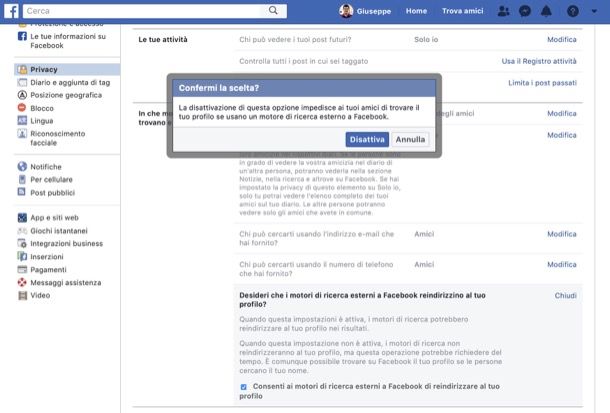
Task: Open friend requests icon
Action: 503,11
